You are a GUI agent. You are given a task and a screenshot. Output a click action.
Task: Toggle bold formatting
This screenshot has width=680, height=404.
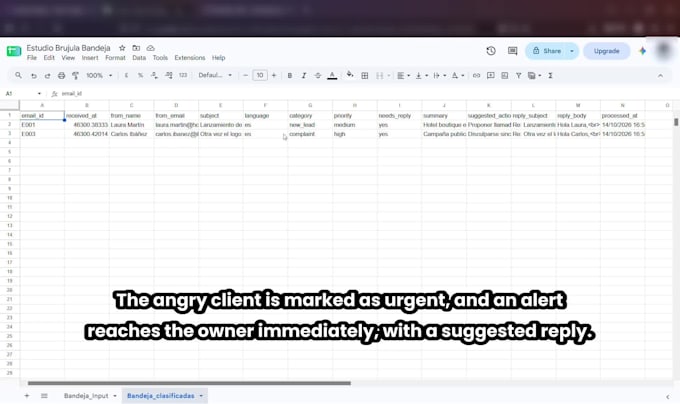coord(290,75)
